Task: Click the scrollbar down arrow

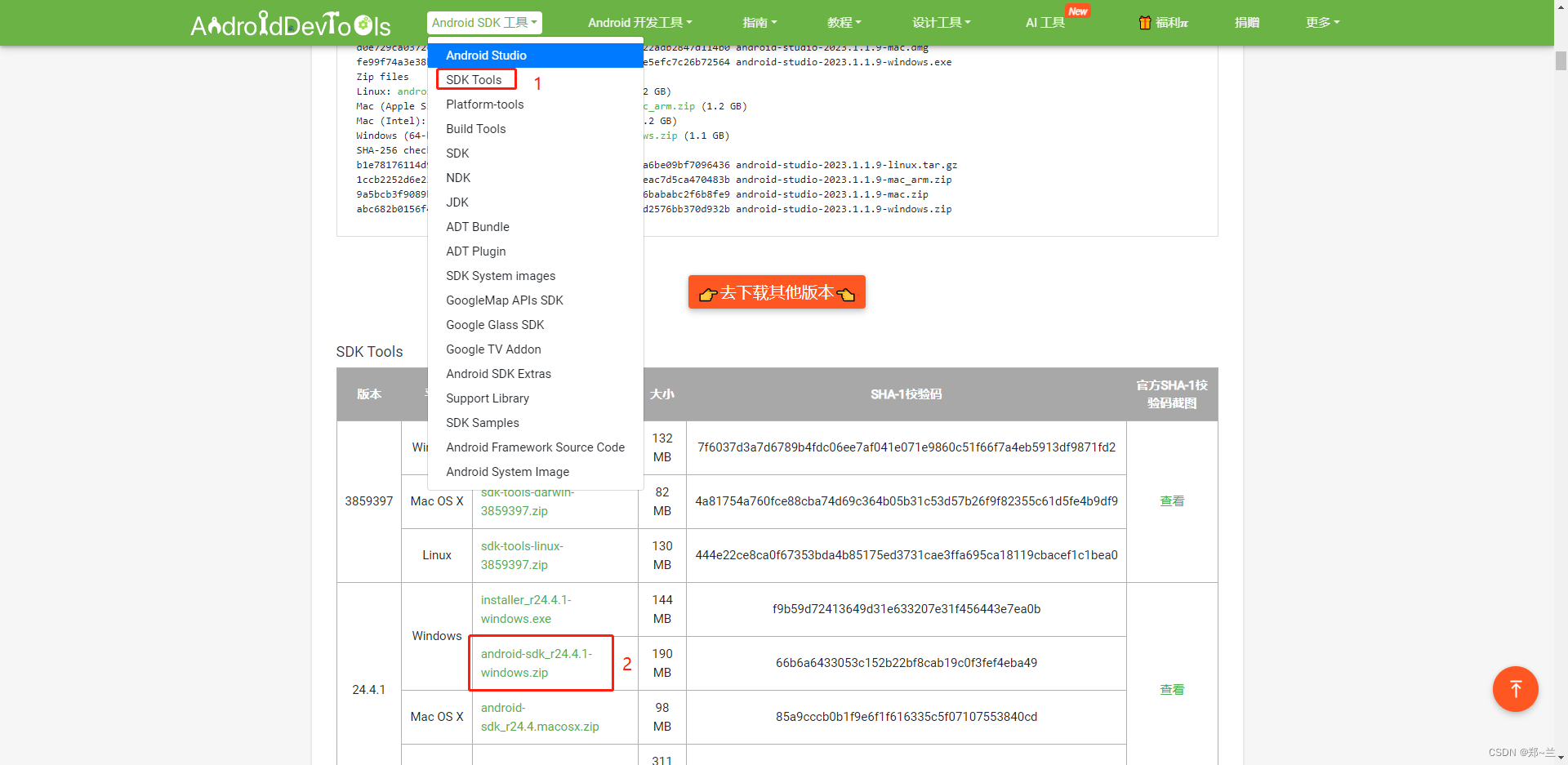Action: point(1561,758)
